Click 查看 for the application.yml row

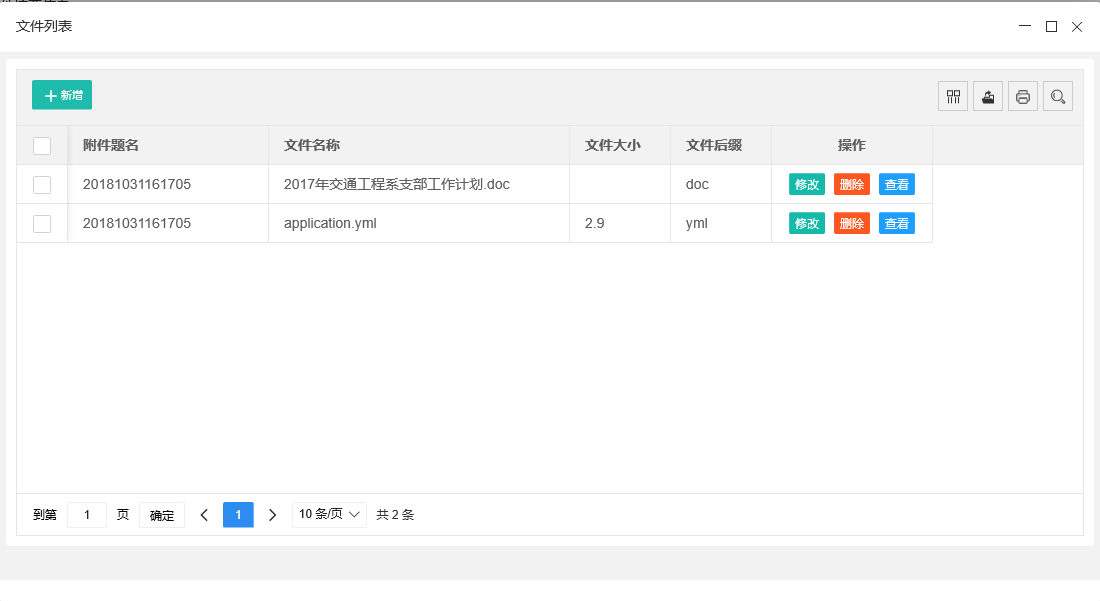pos(897,224)
